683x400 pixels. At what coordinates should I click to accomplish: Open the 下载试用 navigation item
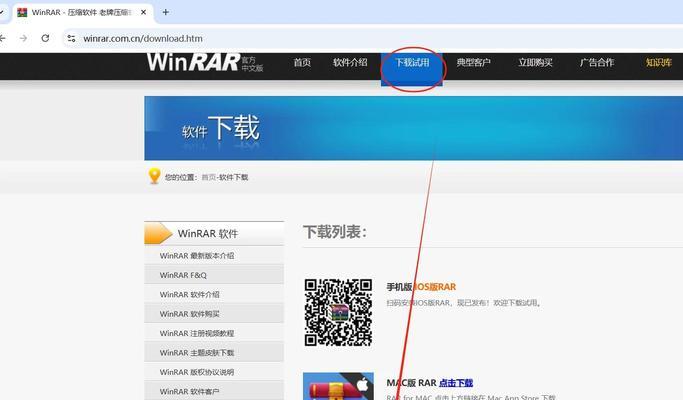pos(412,62)
